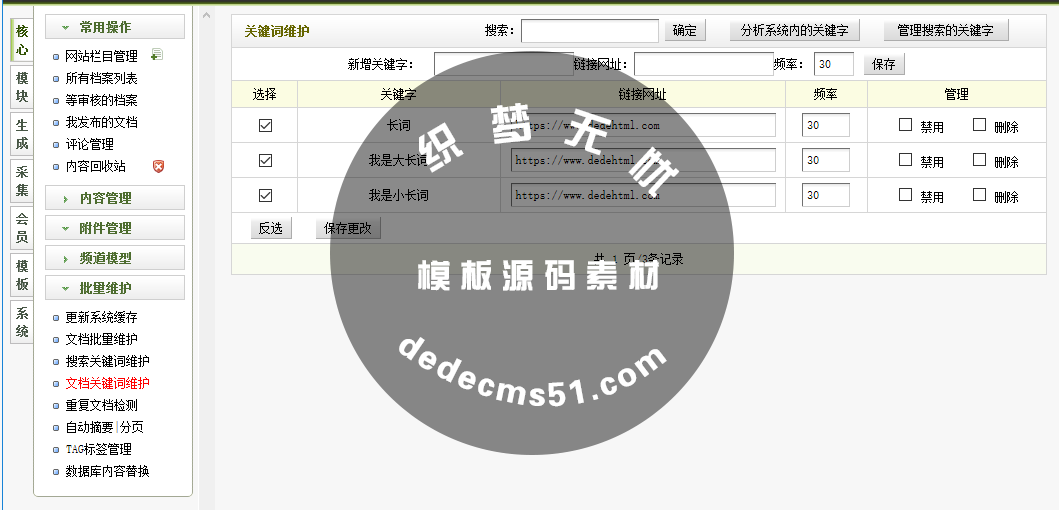Open 内容回收站 link
The image size is (1059, 510).
(95, 166)
